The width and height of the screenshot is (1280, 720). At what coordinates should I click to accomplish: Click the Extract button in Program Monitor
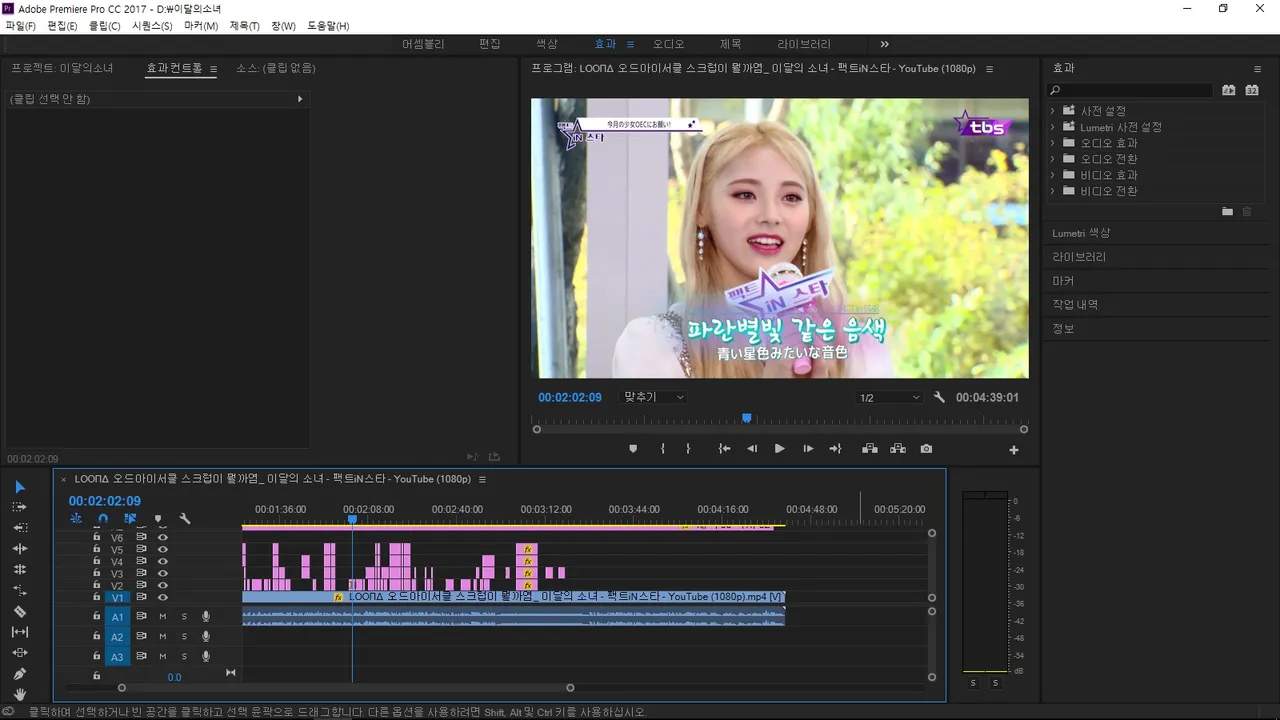click(898, 449)
